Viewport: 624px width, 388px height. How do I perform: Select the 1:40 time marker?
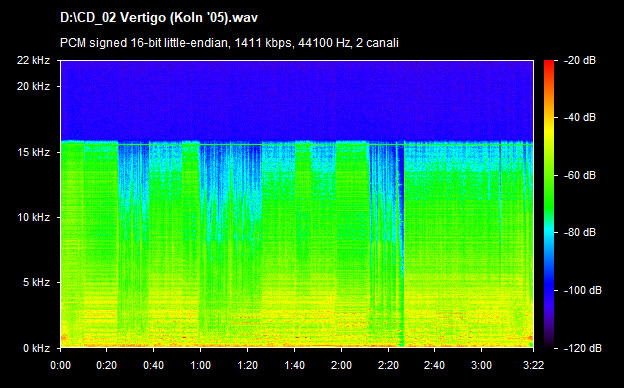(294, 365)
